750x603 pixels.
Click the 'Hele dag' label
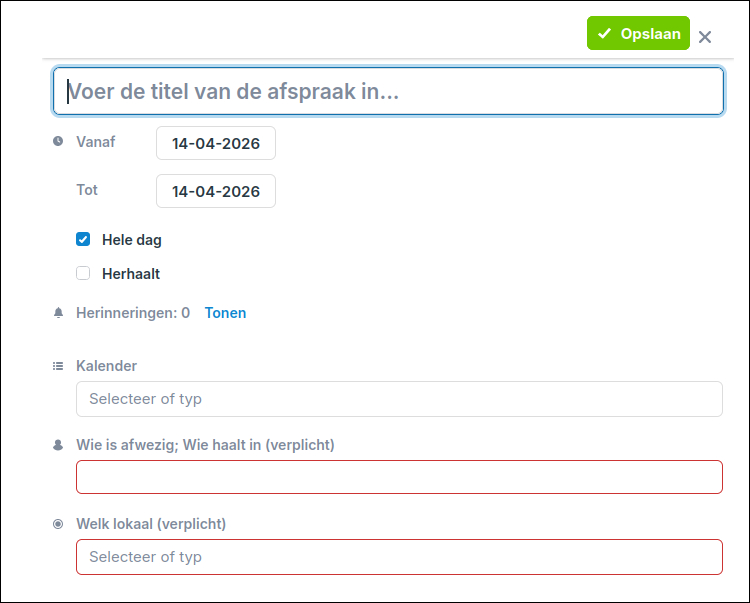(x=132, y=240)
